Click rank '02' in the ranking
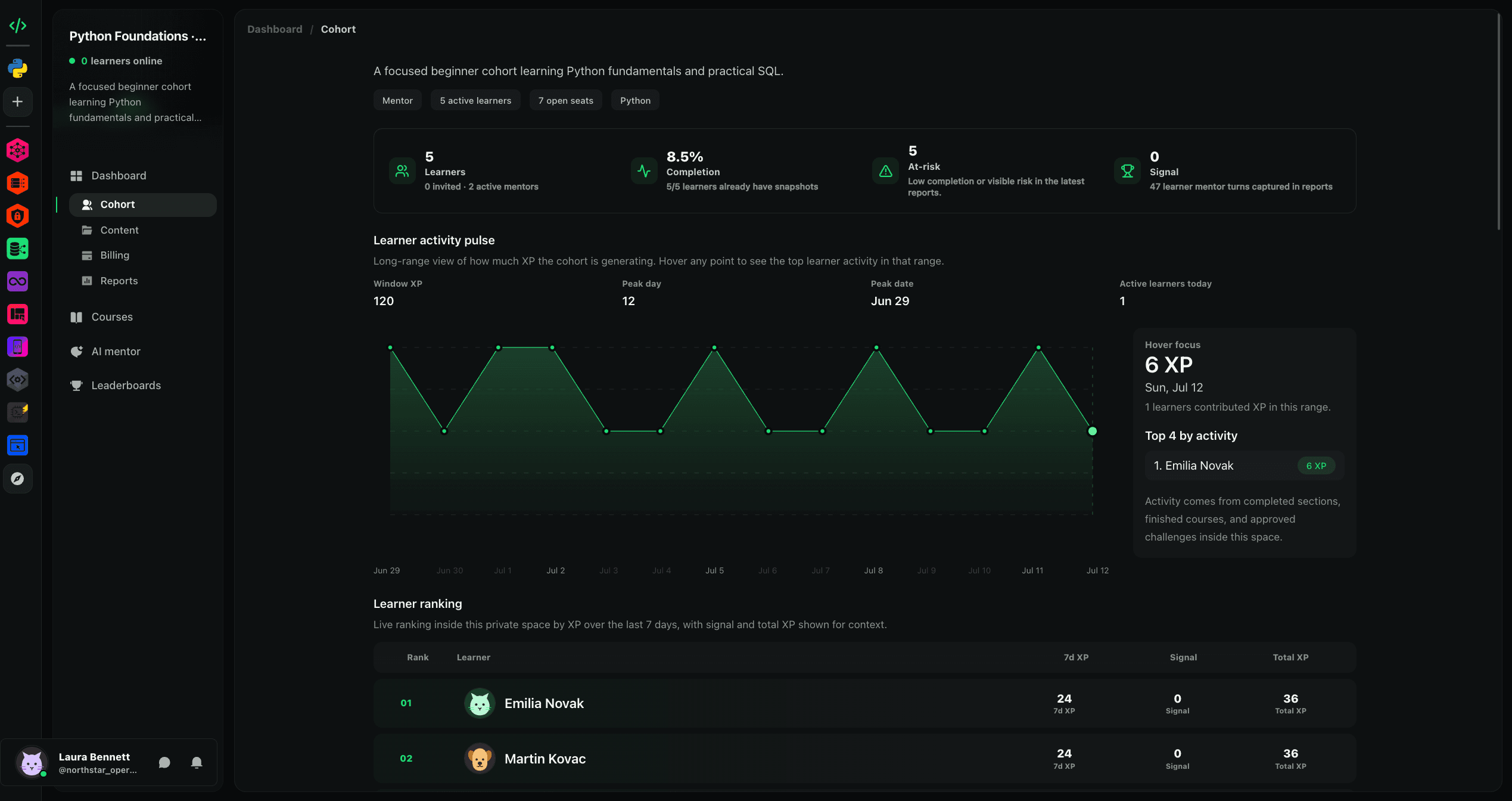The image size is (1512, 801). (406, 759)
